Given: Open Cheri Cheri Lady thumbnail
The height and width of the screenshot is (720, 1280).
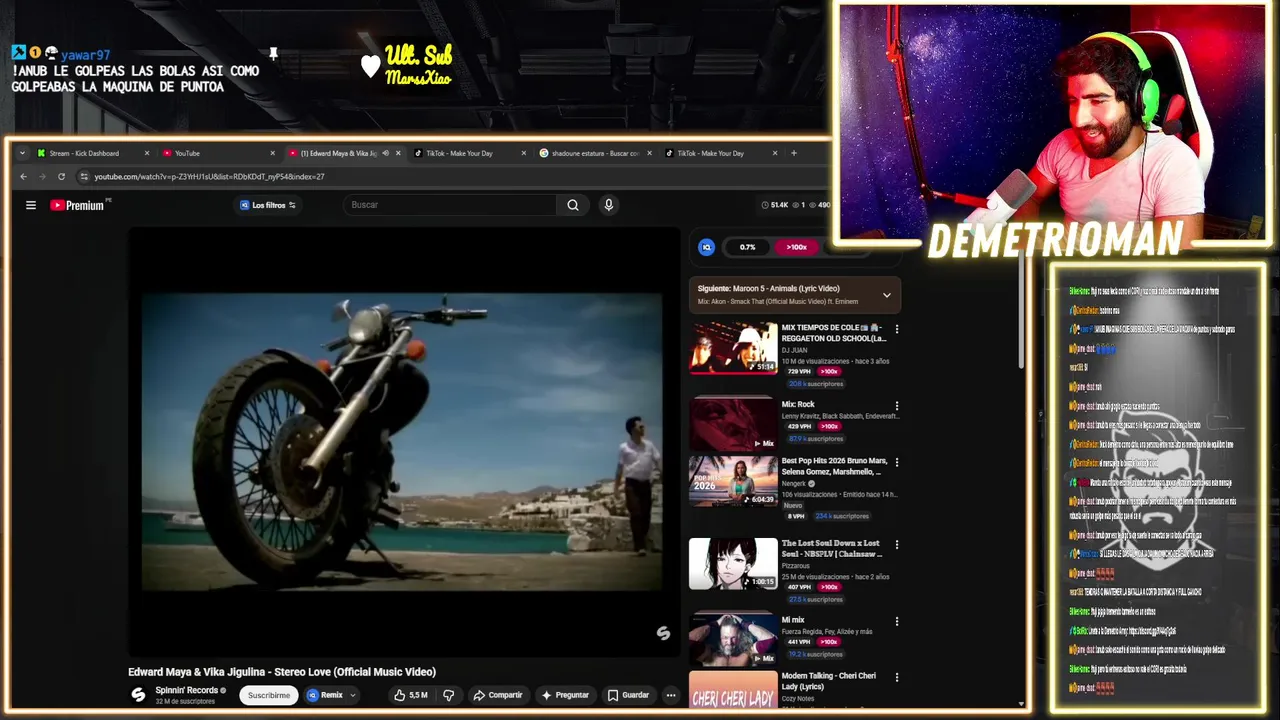Looking at the screenshot, I should click(733, 689).
